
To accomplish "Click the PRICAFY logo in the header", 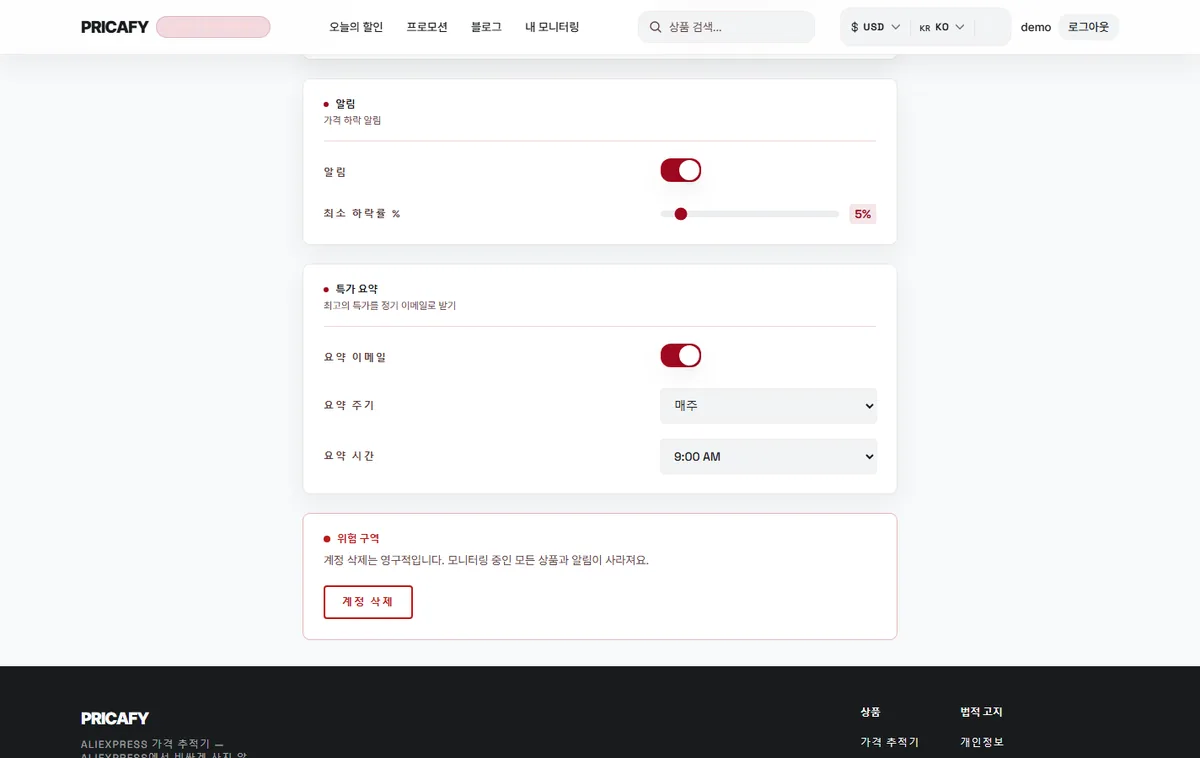I will pyautogui.click(x=115, y=27).
